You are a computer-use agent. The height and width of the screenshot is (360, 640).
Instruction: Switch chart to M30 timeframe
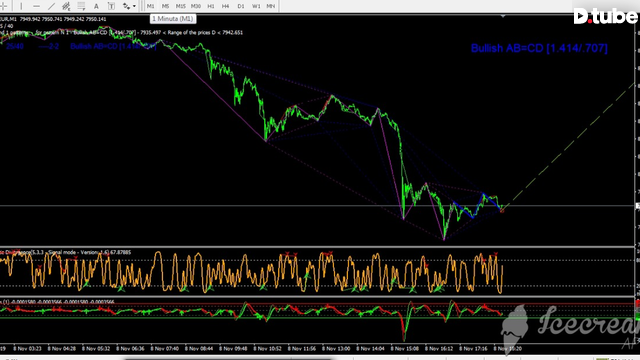(x=196, y=6)
